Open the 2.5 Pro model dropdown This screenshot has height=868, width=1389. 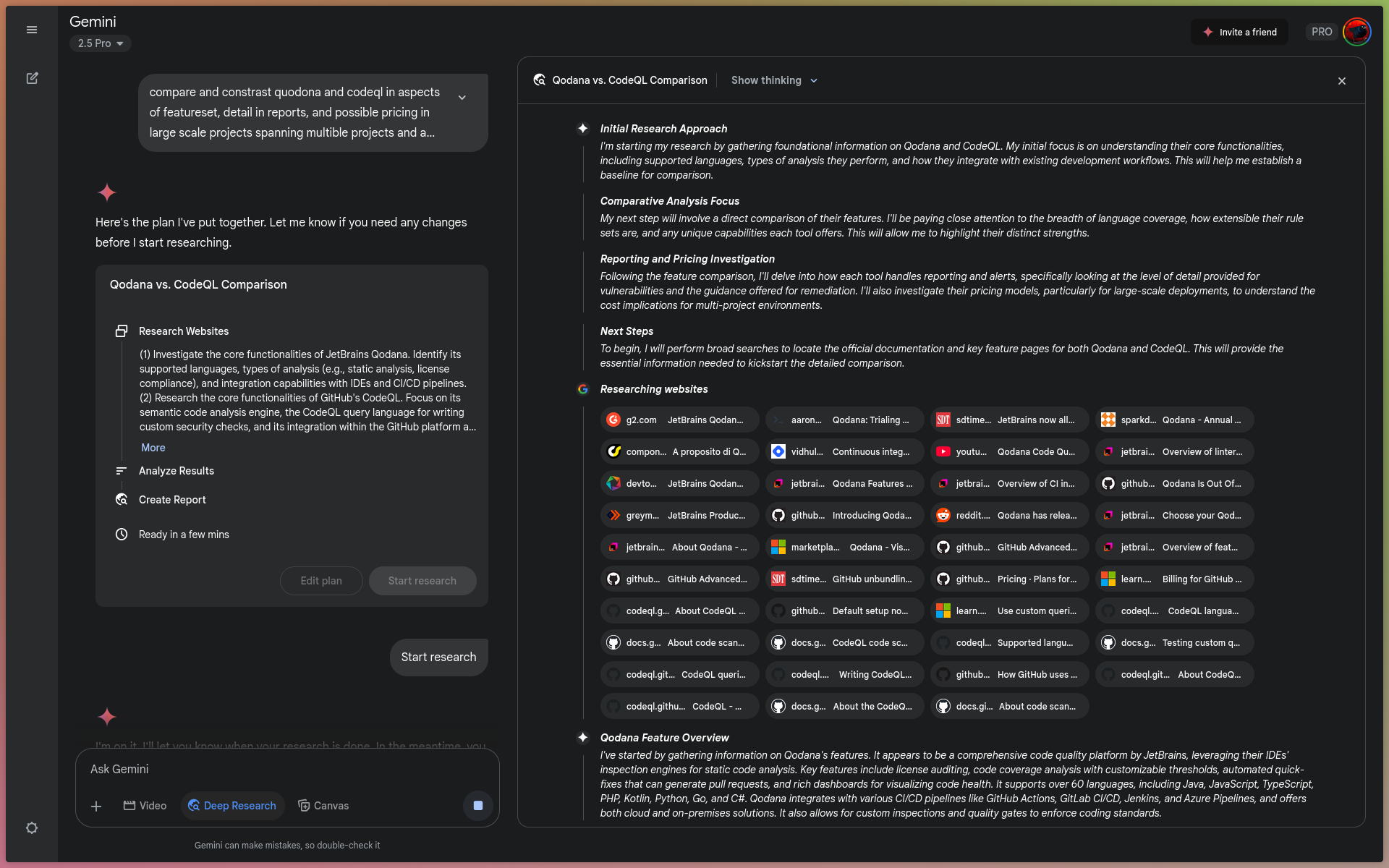(101, 43)
